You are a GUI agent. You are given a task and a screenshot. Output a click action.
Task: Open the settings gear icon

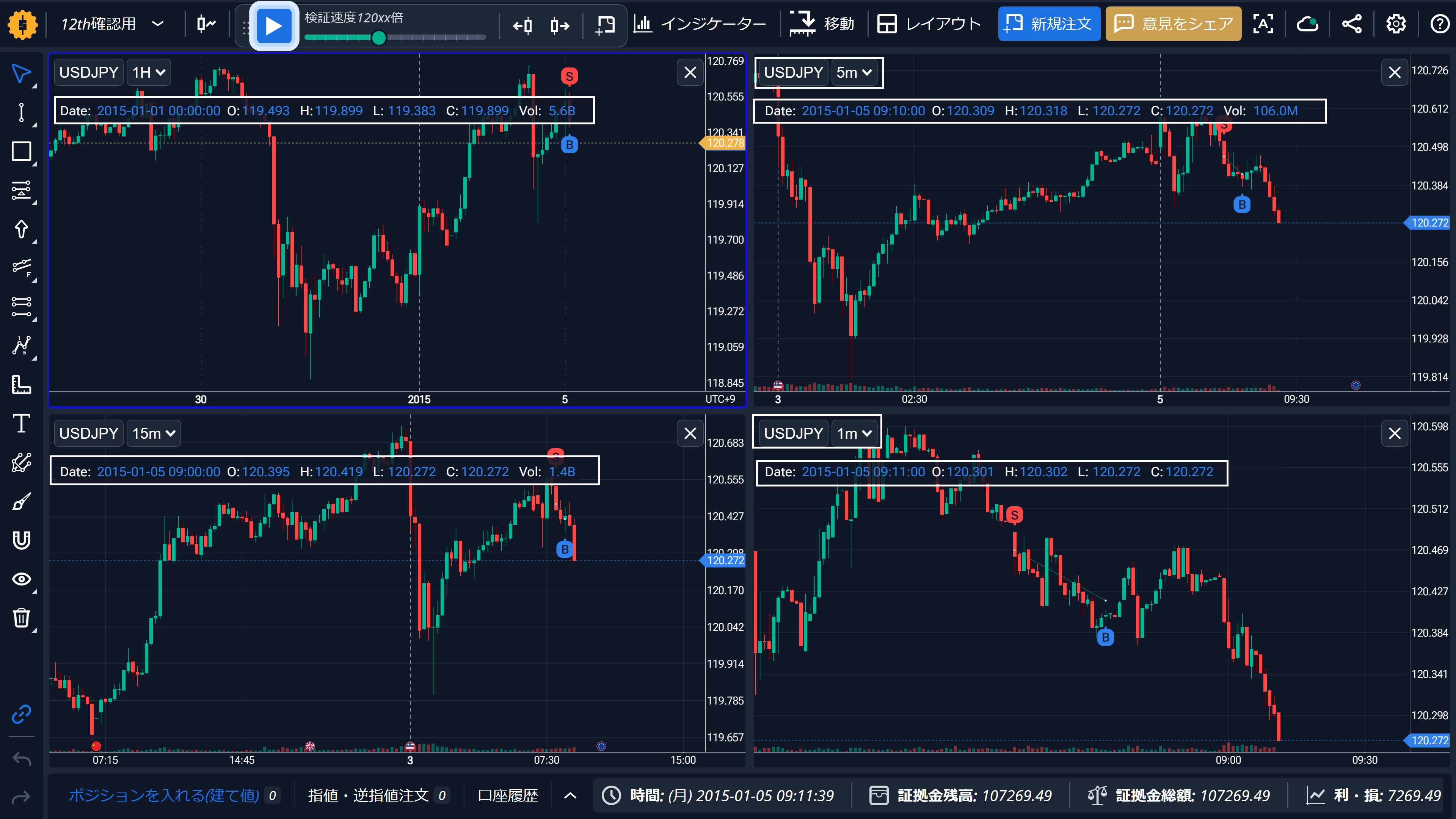(x=1396, y=24)
